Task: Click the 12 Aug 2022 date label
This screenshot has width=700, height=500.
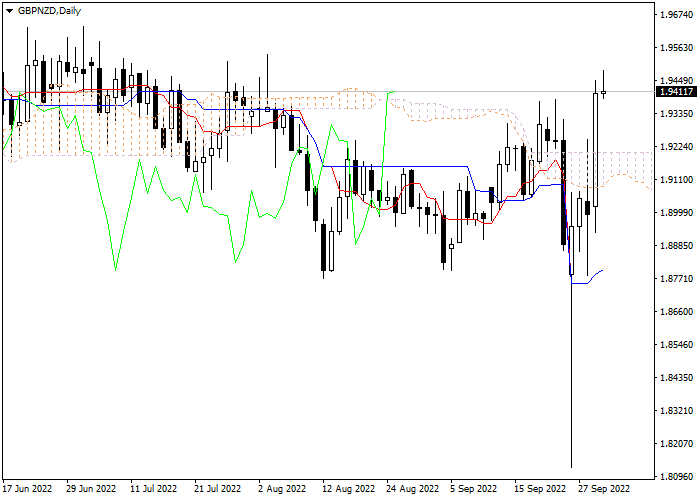Action: click(349, 489)
